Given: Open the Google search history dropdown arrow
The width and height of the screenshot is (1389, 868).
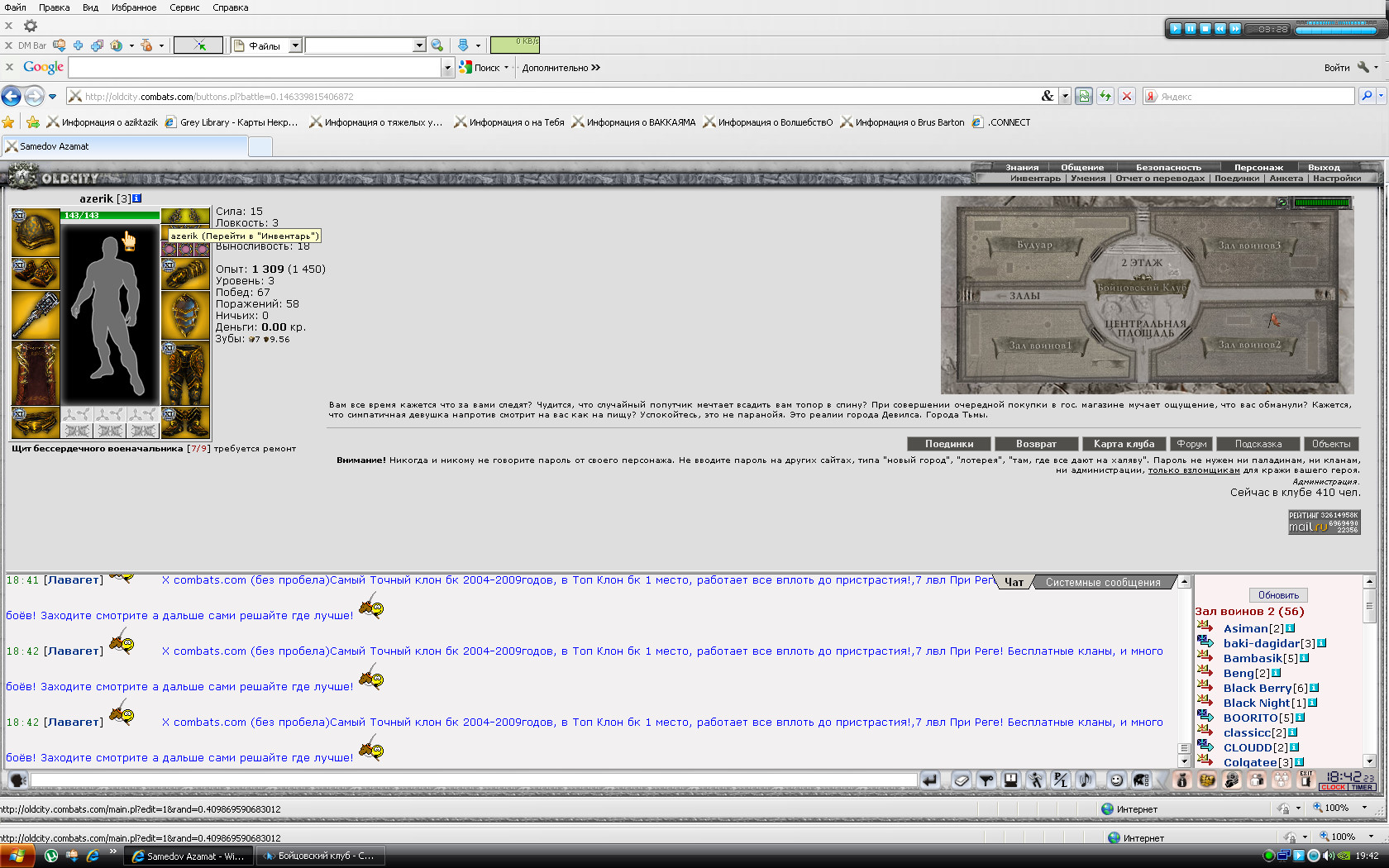Looking at the screenshot, I should [x=448, y=68].
